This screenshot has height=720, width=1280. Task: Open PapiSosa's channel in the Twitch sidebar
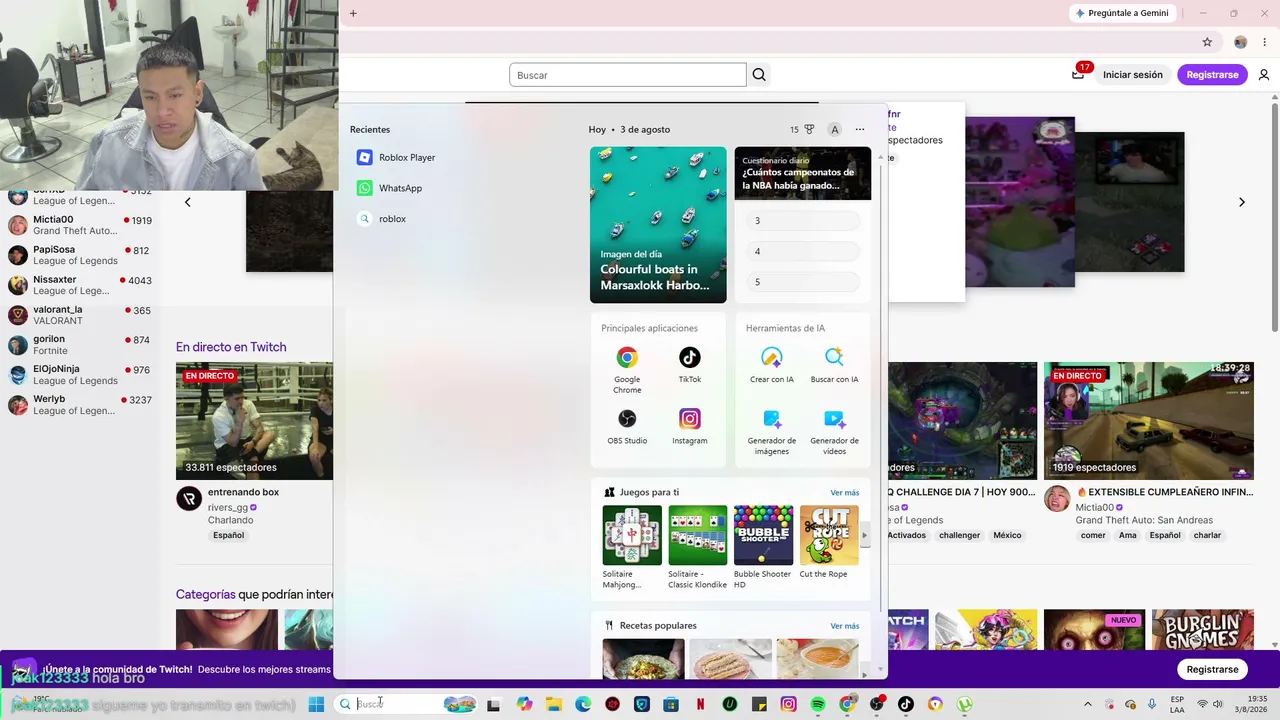pyautogui.click(x=80, y=255)
